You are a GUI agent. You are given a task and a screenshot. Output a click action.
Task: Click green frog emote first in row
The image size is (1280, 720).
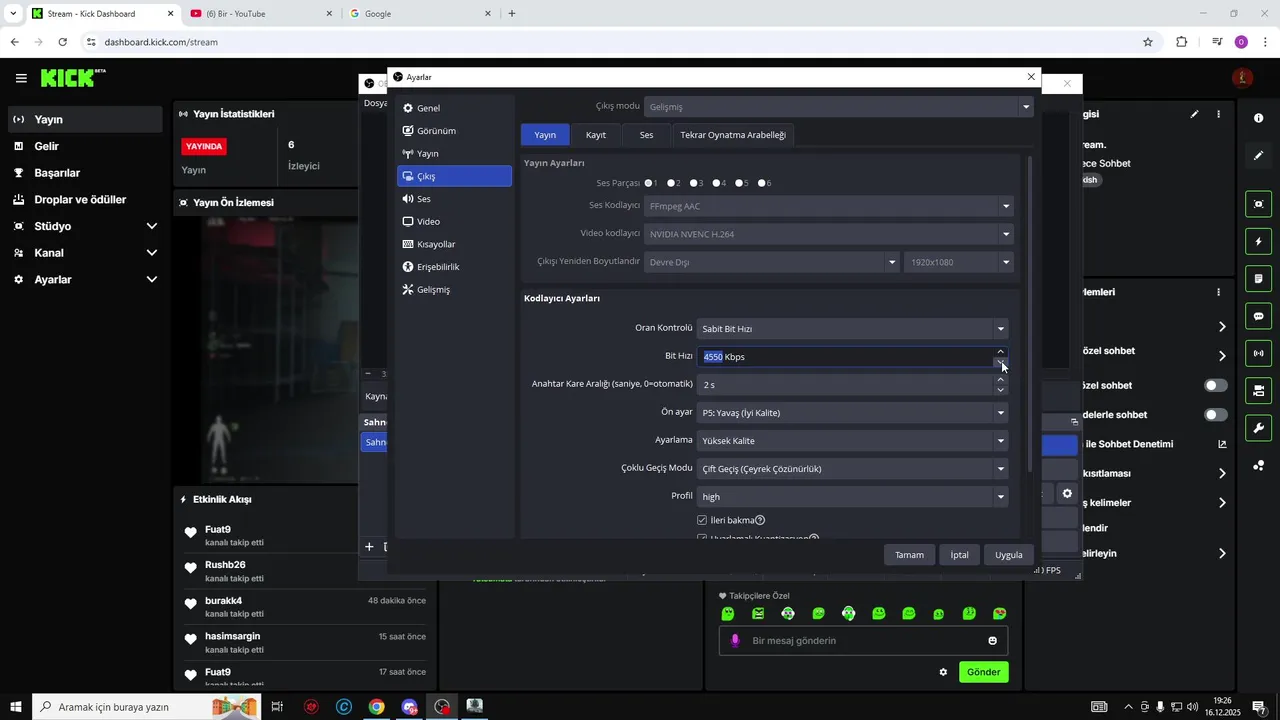pyautogui.click(x=728, y=613)
